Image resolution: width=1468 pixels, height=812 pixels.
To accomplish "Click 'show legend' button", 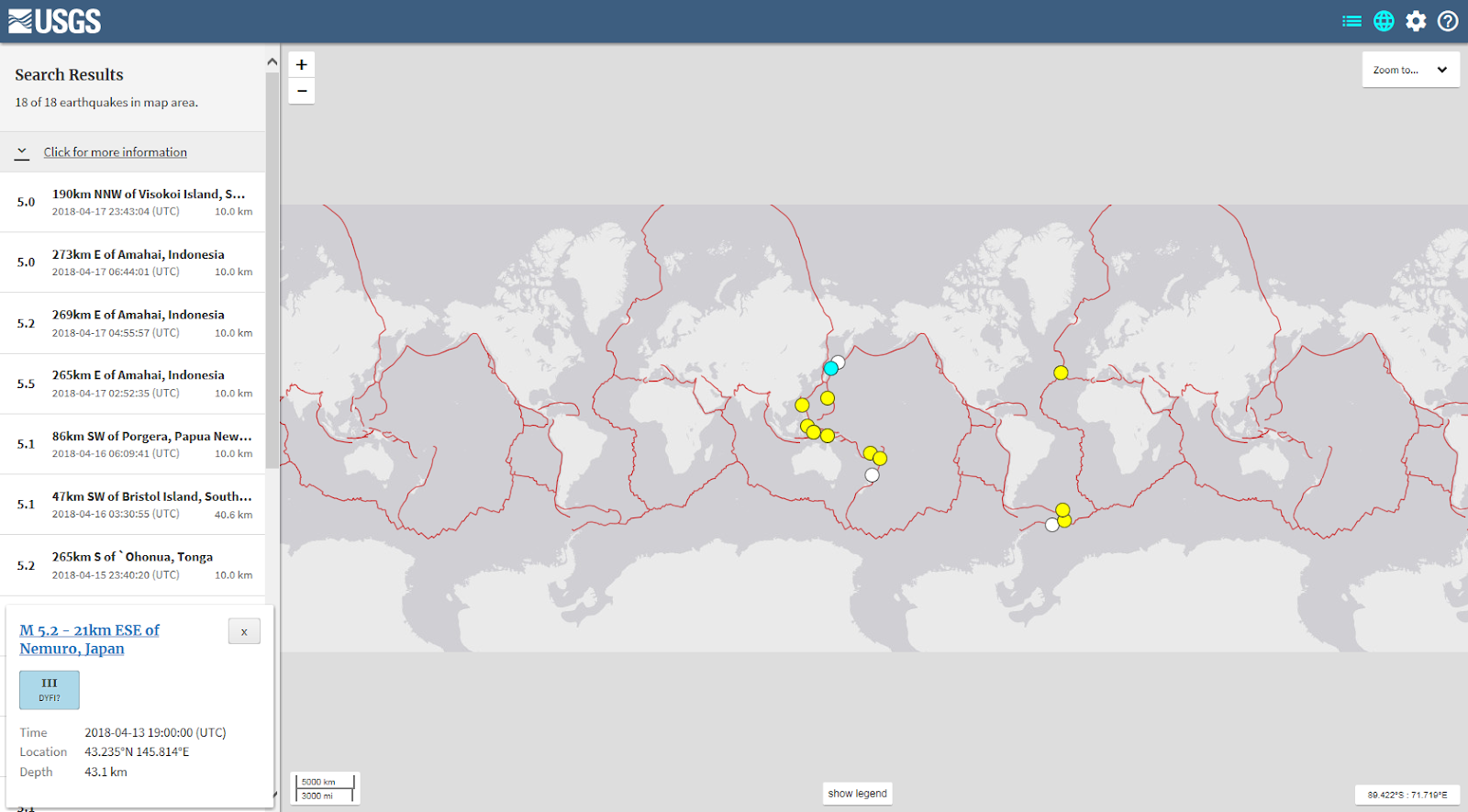I will tap(858, 794).
